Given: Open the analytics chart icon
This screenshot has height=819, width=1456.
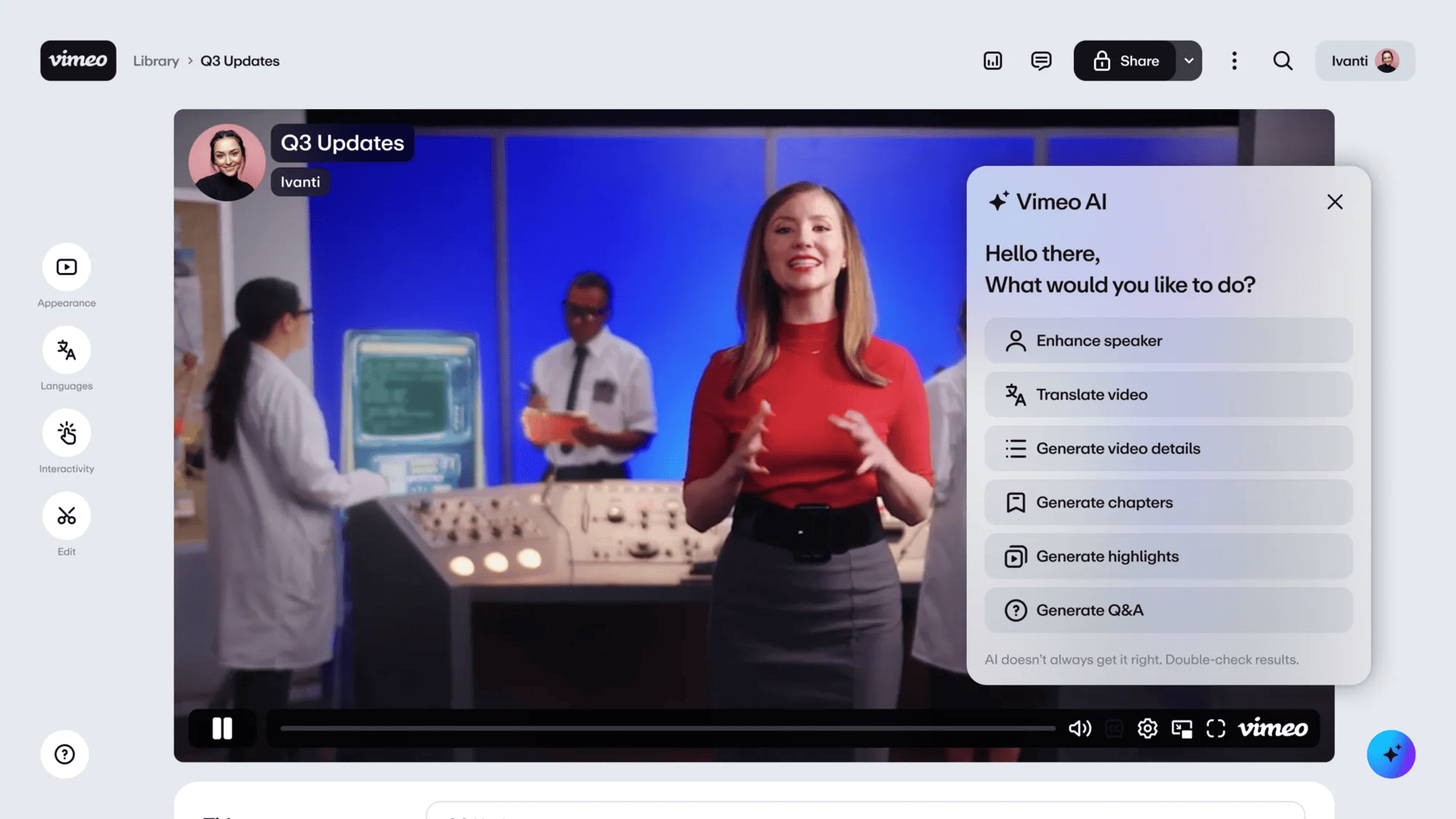Looking at the screenshot, I should [993, 61].
